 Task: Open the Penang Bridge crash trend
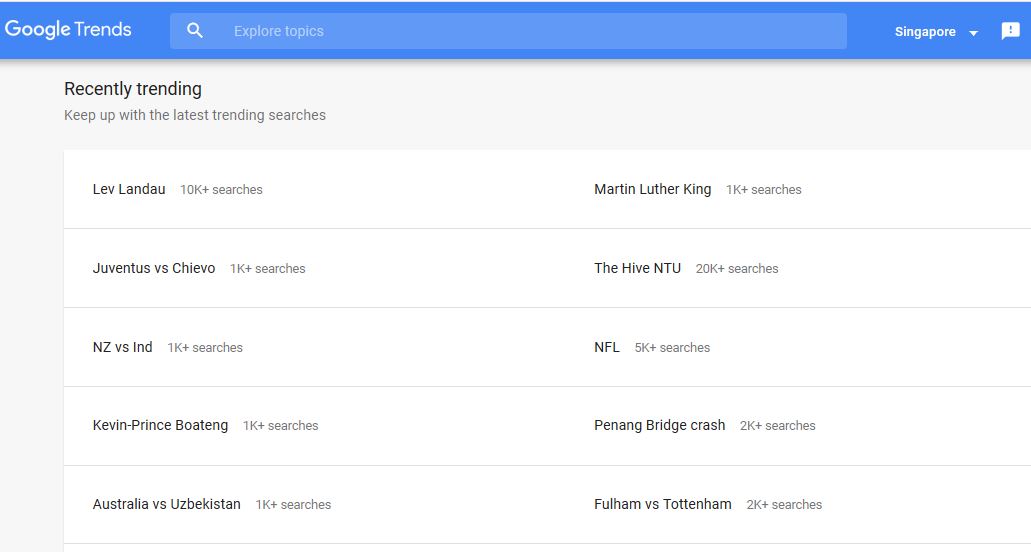tap(659, 425)
